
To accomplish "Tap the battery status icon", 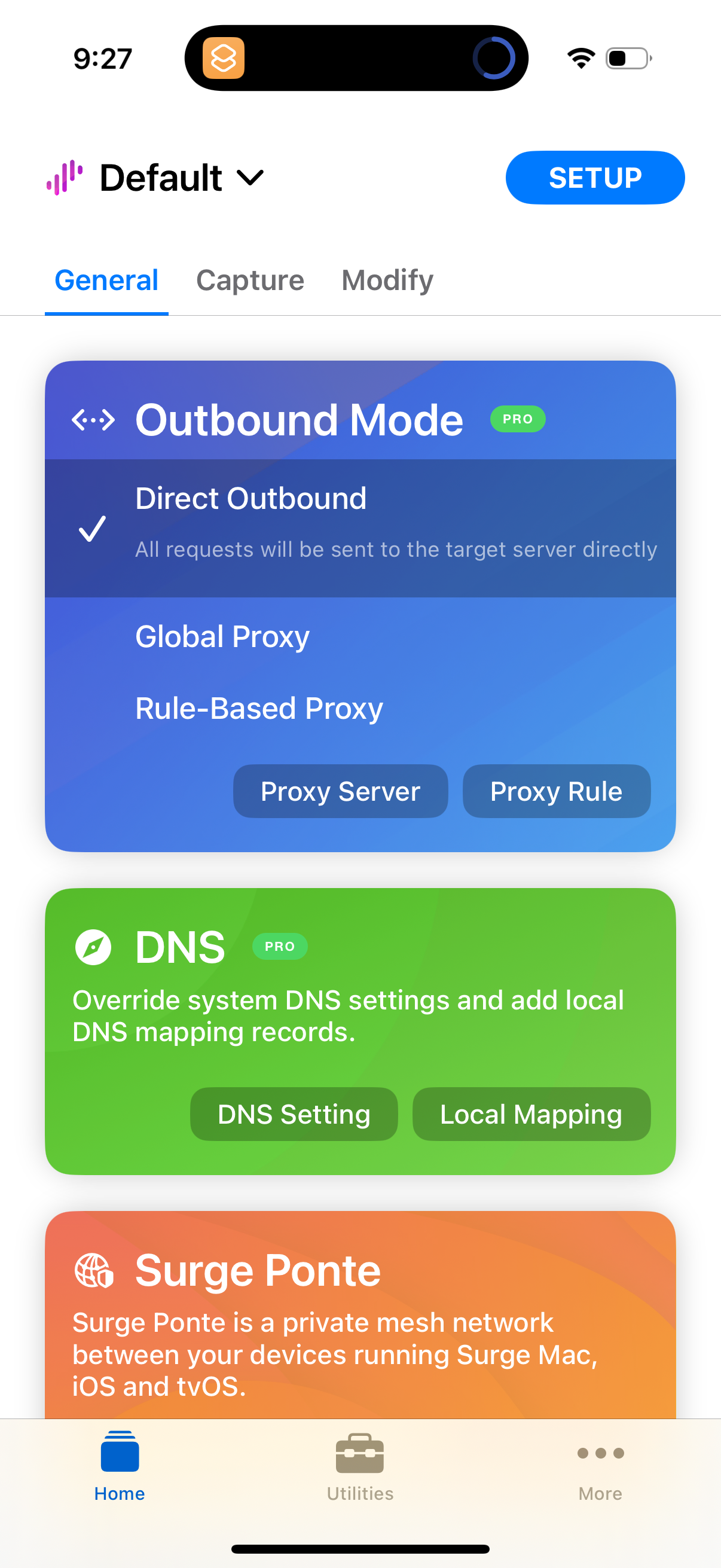I will 629,58.
